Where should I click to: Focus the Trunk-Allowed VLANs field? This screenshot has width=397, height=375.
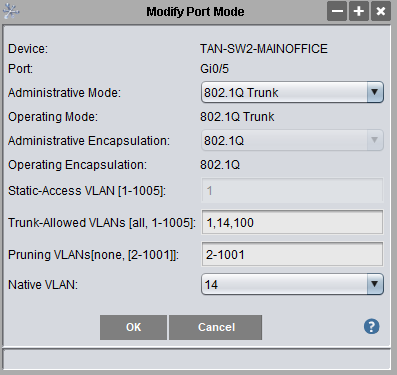(x=292, y=222)
